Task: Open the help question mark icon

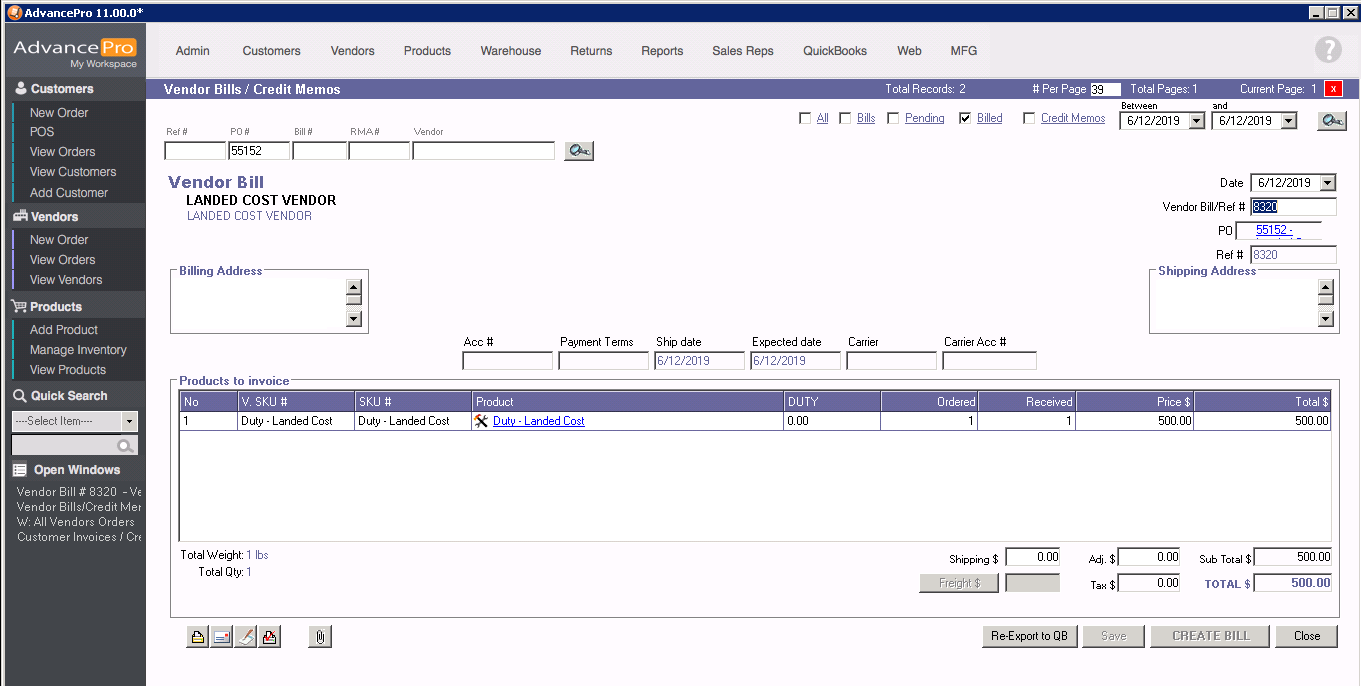Action: (x=1327, y=50)
